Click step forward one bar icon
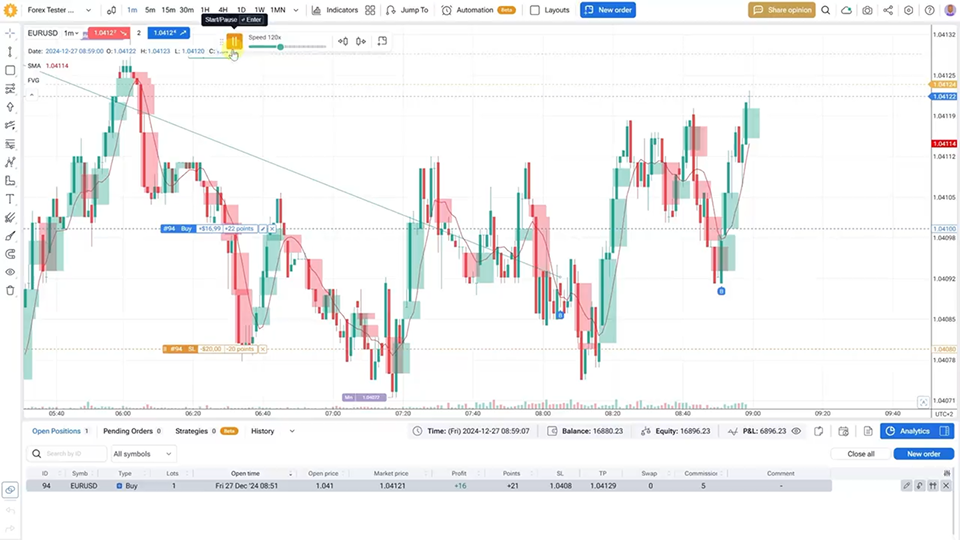 tap(361, 41)
